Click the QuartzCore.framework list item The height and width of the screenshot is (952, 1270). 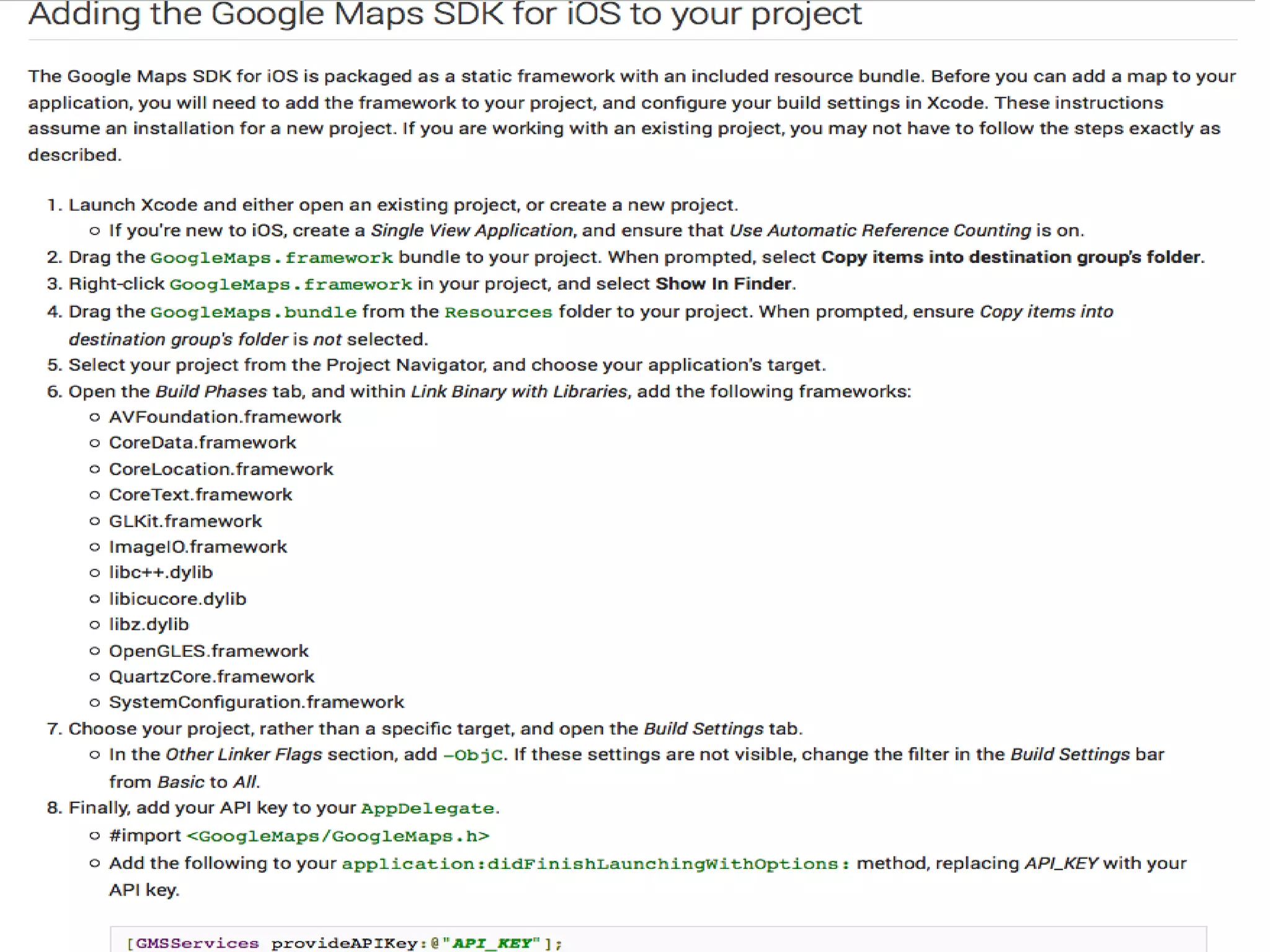click(x=211, y=677)
